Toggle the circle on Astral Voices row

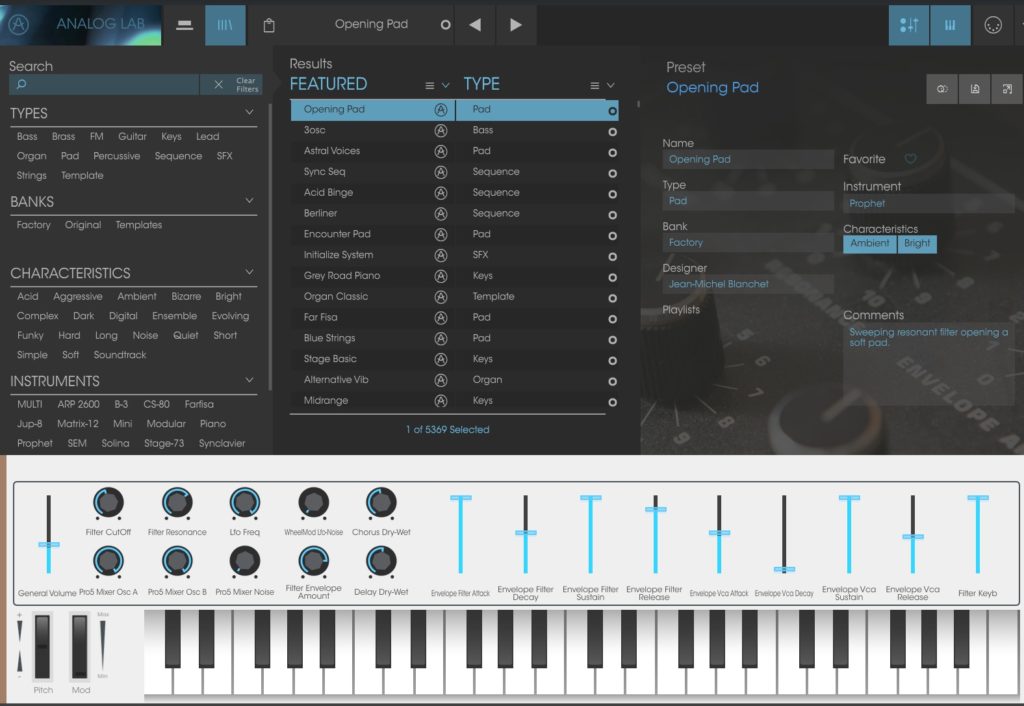point(613,153)
